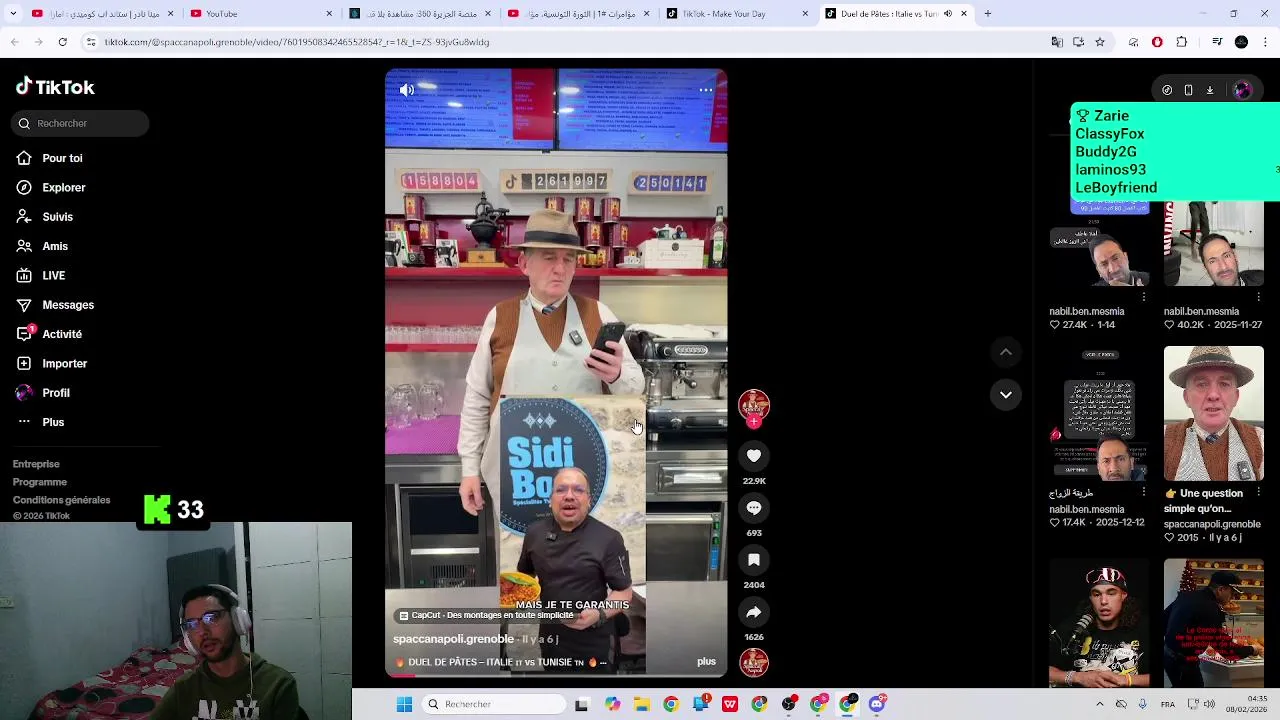Open a new browser tab
The image size is (1280, 720).
tap(988, 14)
